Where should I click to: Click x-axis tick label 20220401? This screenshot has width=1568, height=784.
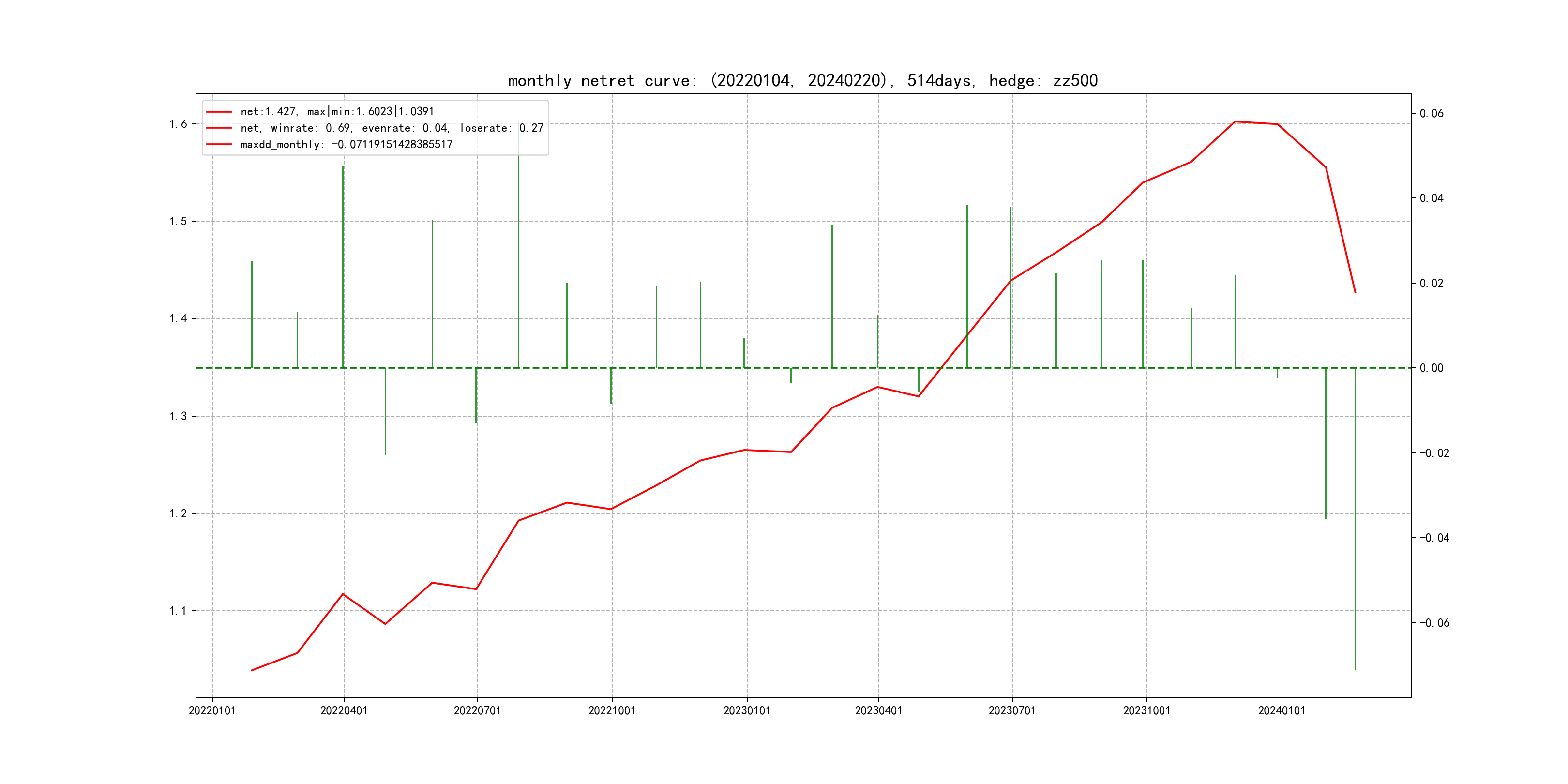point(344,710)
